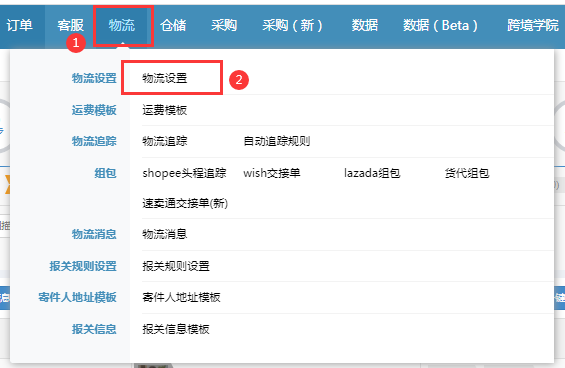The image size is (565, 368).
Task: Open shopee头程追踪 in 组包 section
Action: coord(184,173)
